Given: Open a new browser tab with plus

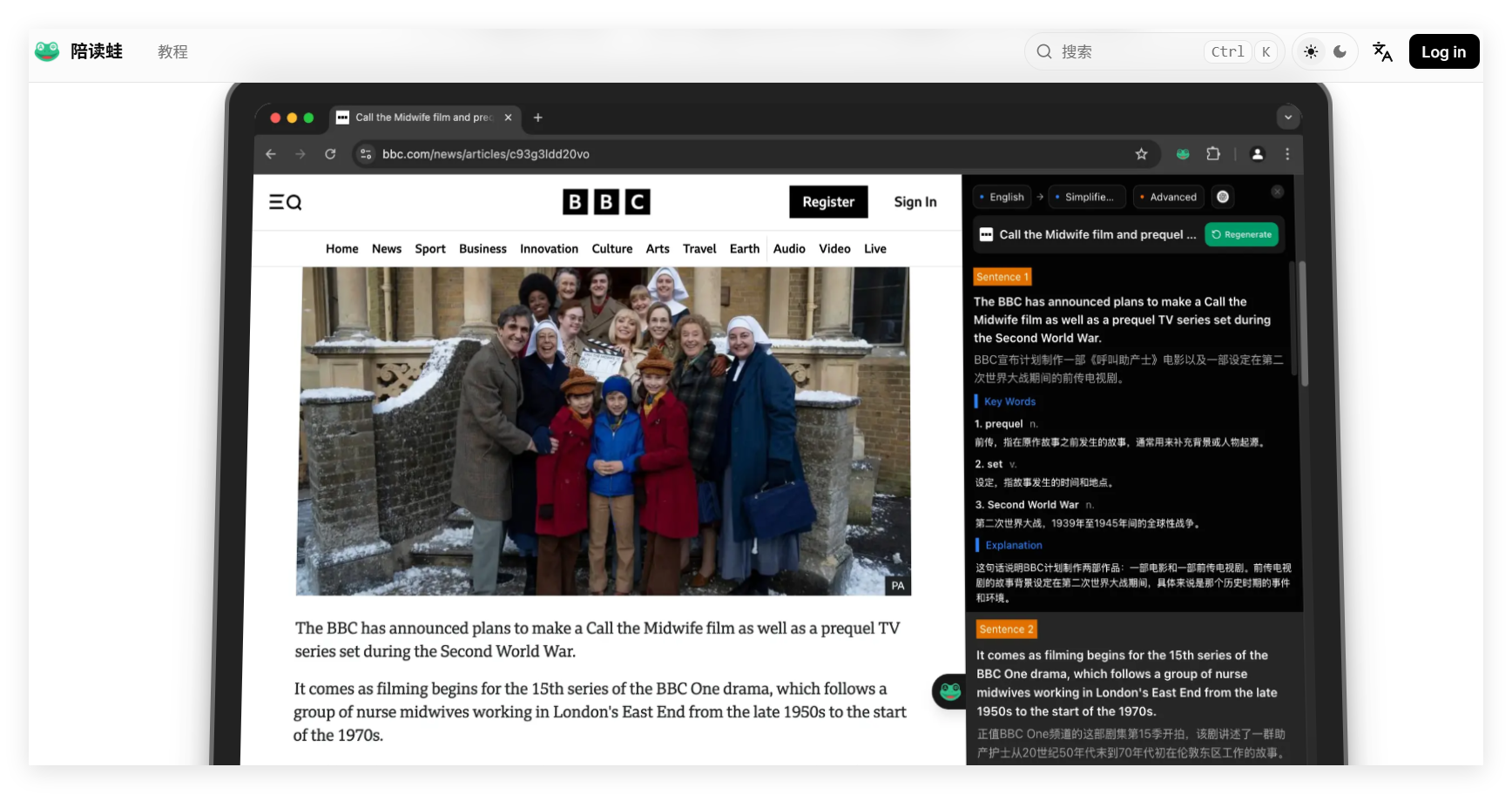Looking at the screenshot, I should pyautogui.click(x=538, y=118).
